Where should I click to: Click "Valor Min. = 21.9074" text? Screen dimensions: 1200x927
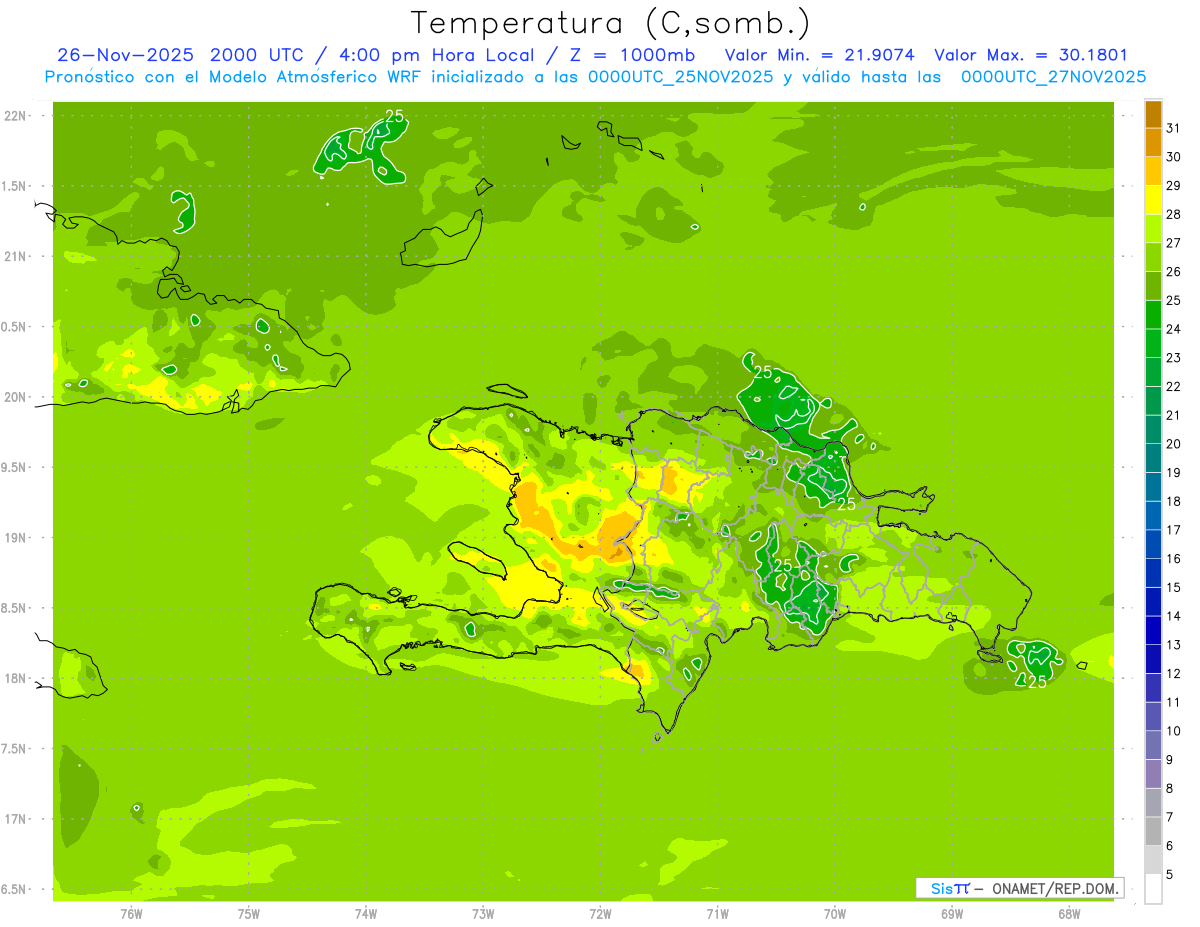[x=820, y=55]
